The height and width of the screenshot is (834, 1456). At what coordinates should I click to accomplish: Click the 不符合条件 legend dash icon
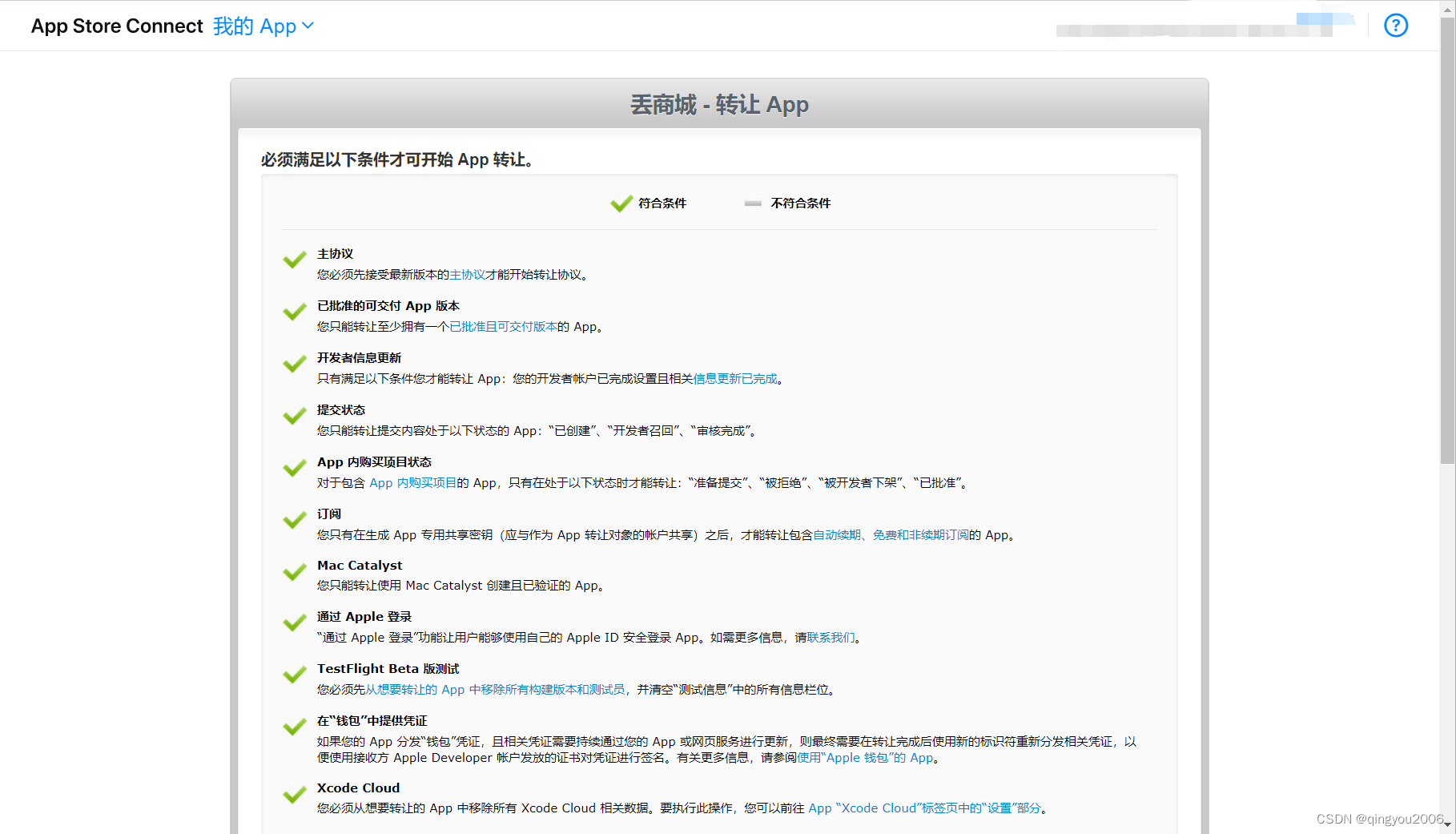pos(753,203)
